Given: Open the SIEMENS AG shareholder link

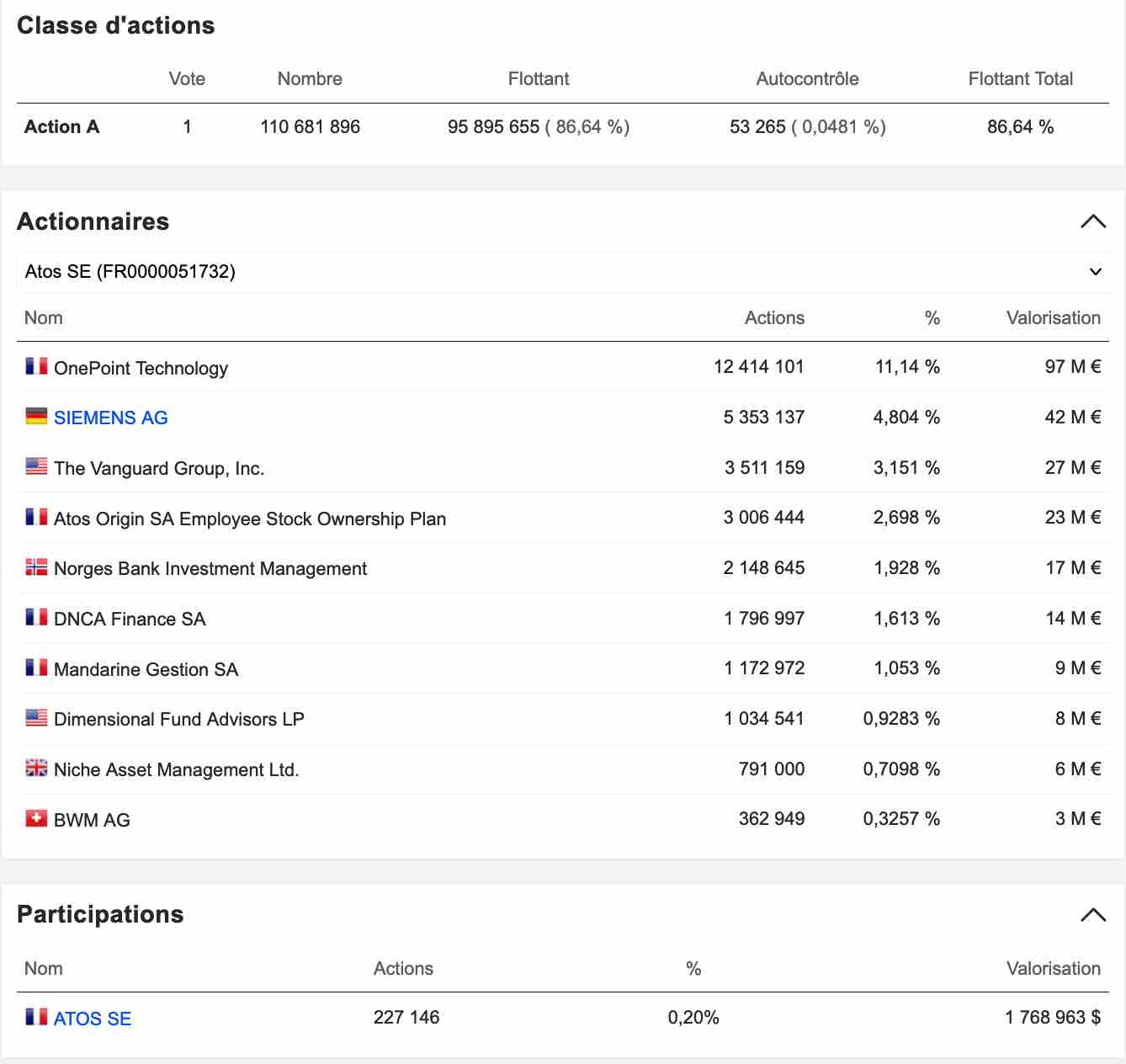Looking at the screenshot, I should point(111,418).
